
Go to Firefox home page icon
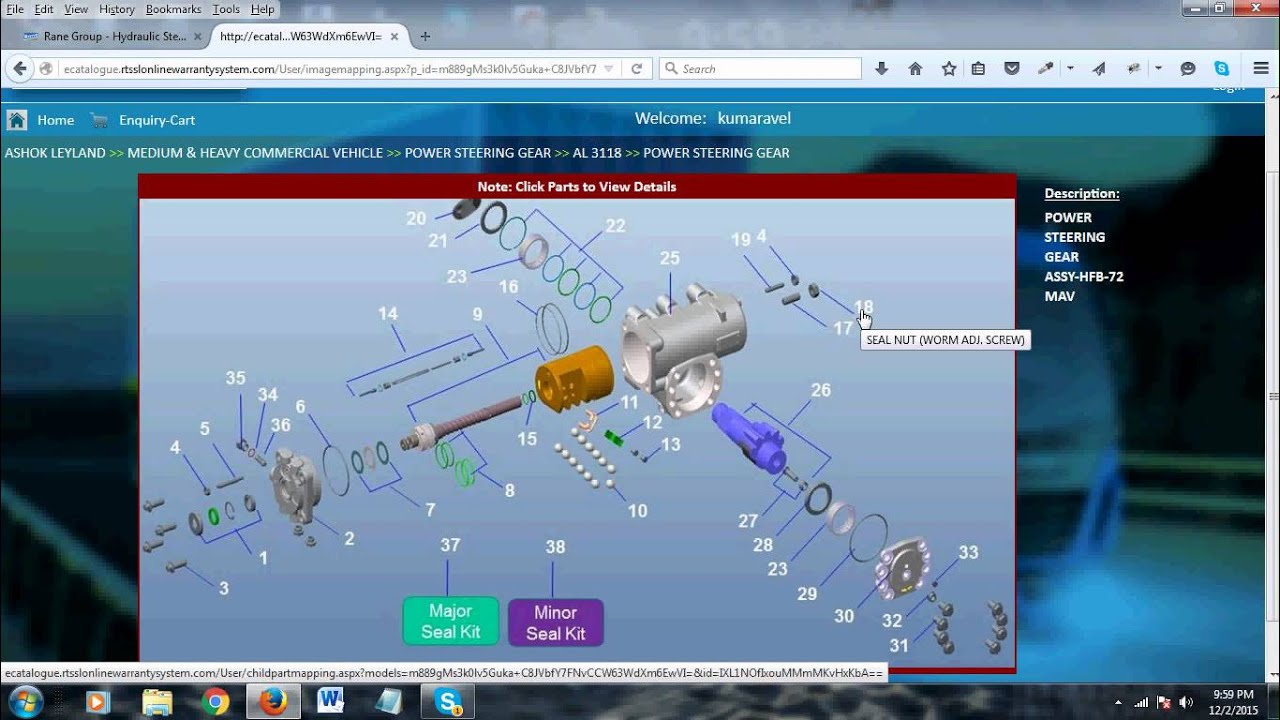[x=915, y=69]
